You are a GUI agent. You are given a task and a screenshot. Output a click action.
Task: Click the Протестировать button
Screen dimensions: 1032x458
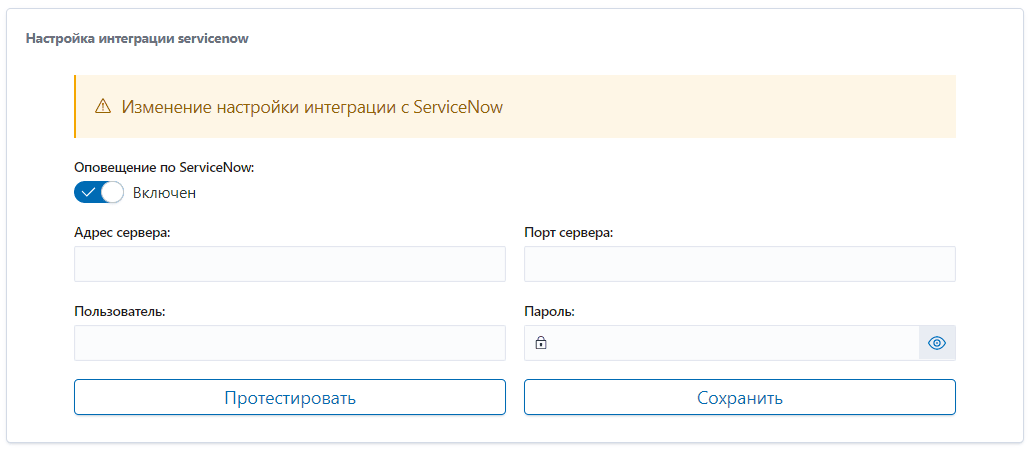tap(290, 397)
